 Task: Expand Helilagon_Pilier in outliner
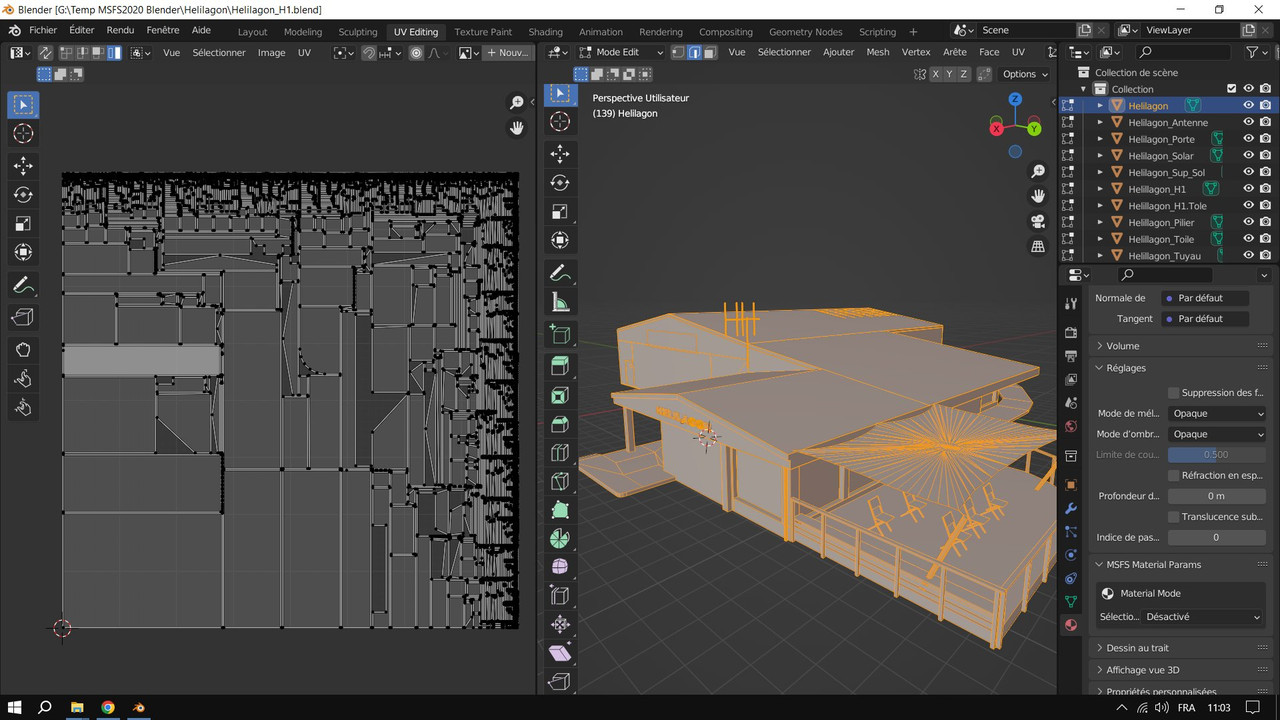coord(1101,222)
